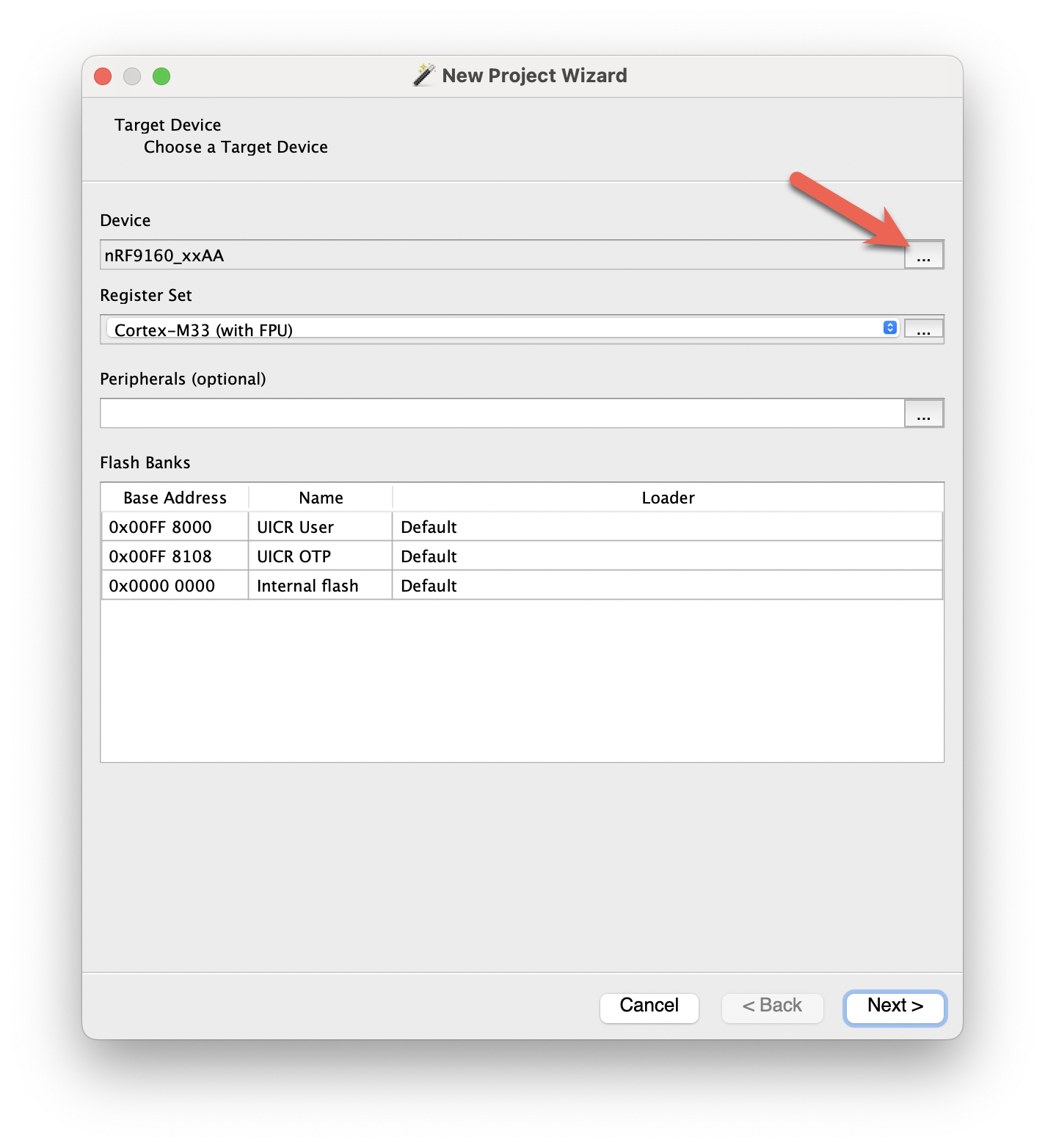Click the Loader column header
Image resolution: width=1045 pixels, height=1148 pixels.
click(x=666, y=497)
